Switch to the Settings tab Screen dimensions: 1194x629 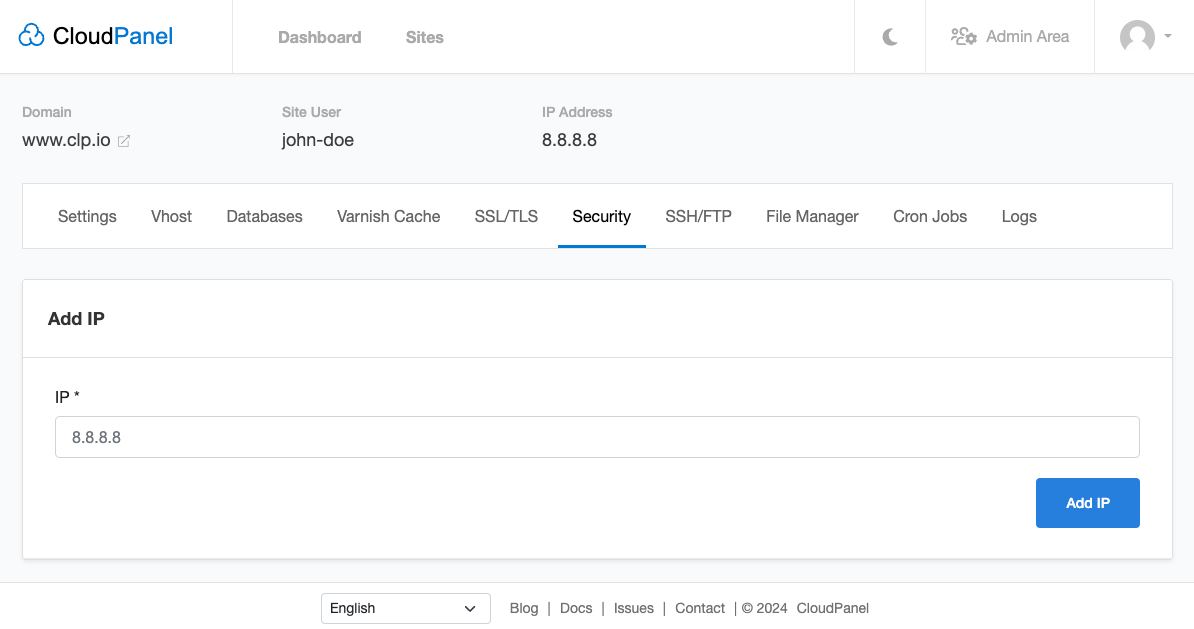pos(87,216)
